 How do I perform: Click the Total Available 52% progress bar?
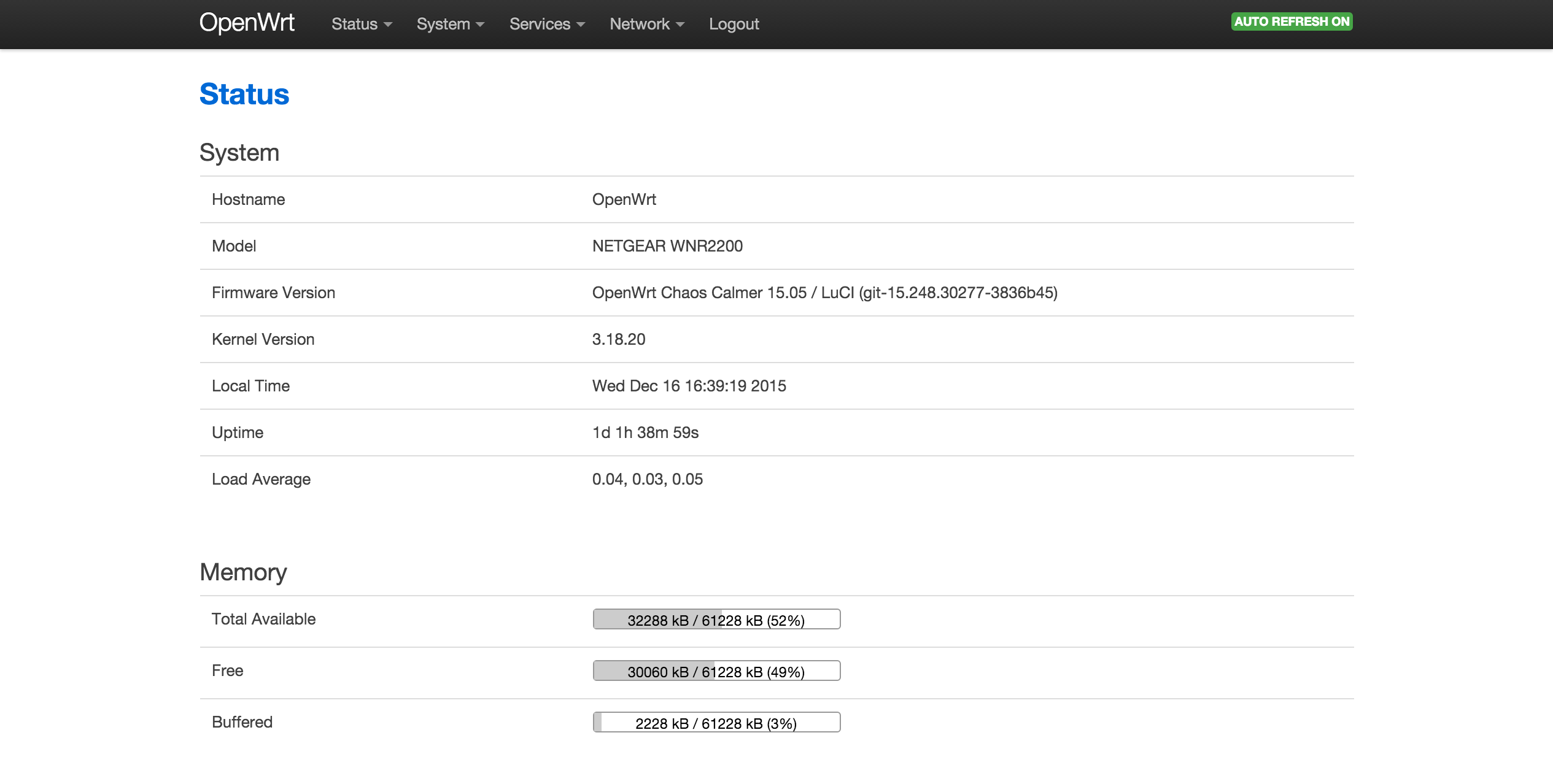tap(716, 619)
